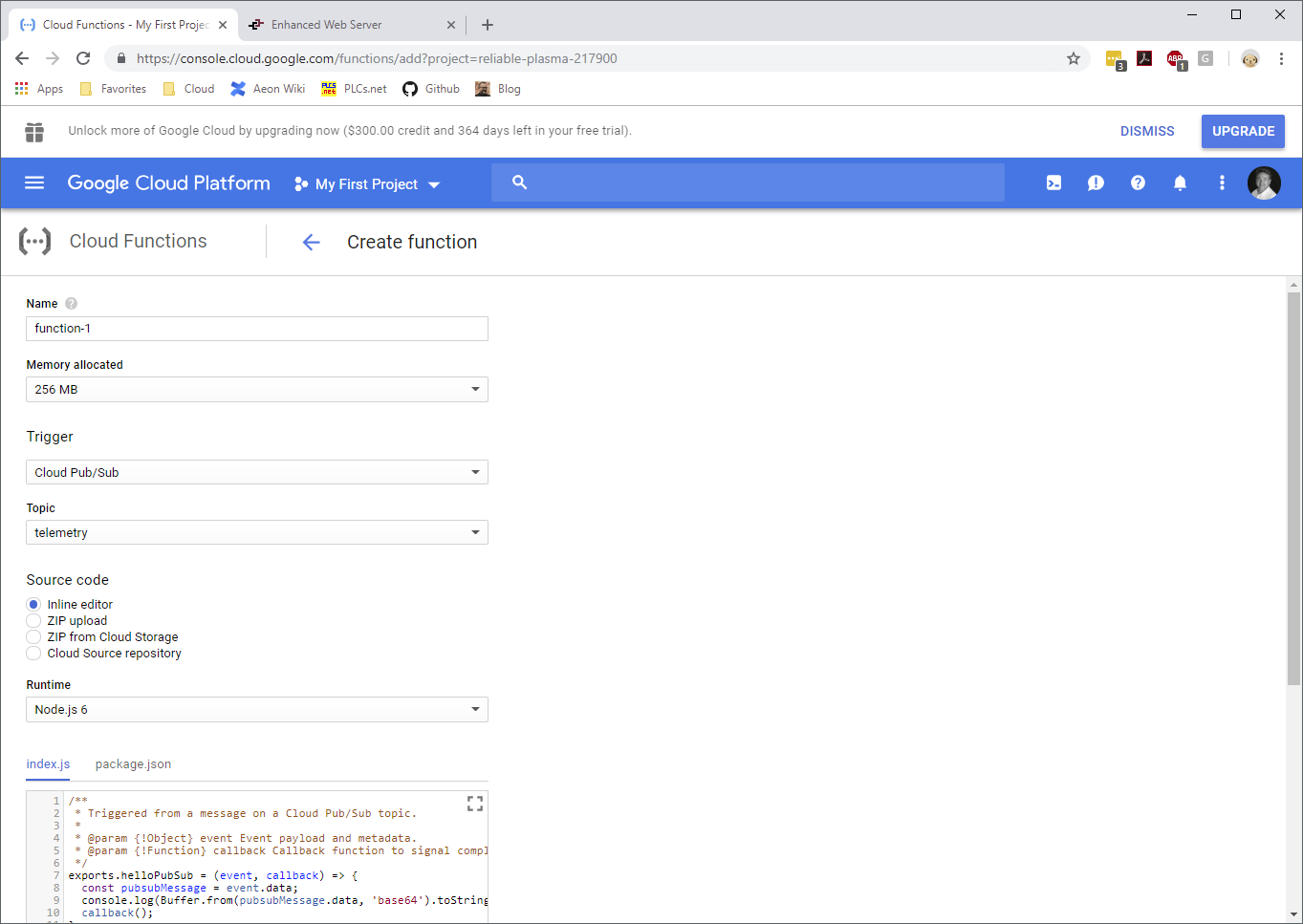This screenshot has height=924, width=1303.
Task: Focus the function Name input field
Action: (257, 329)
